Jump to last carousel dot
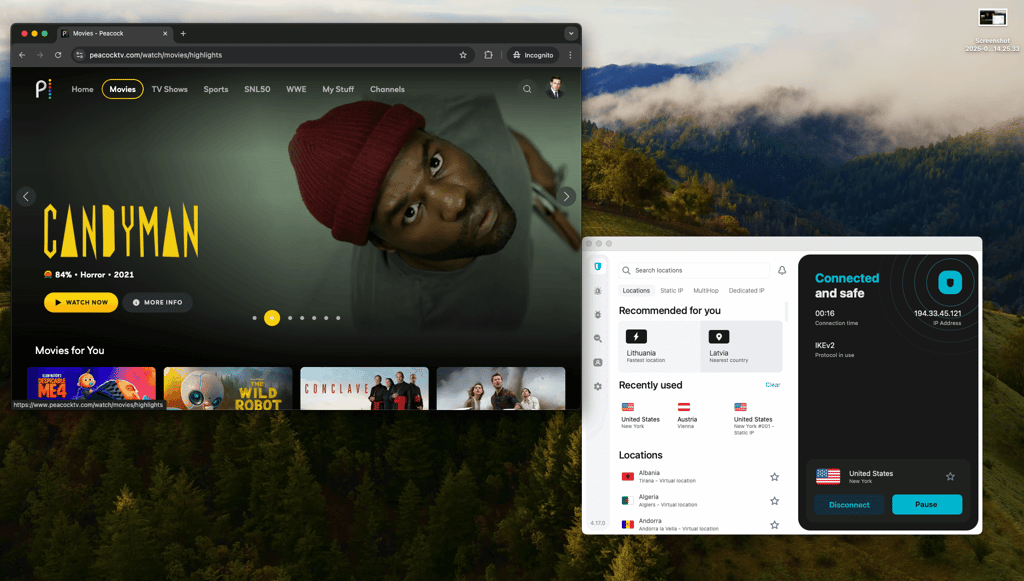The width and height of the screenshot is (1024, 581). tap(338, 318)
